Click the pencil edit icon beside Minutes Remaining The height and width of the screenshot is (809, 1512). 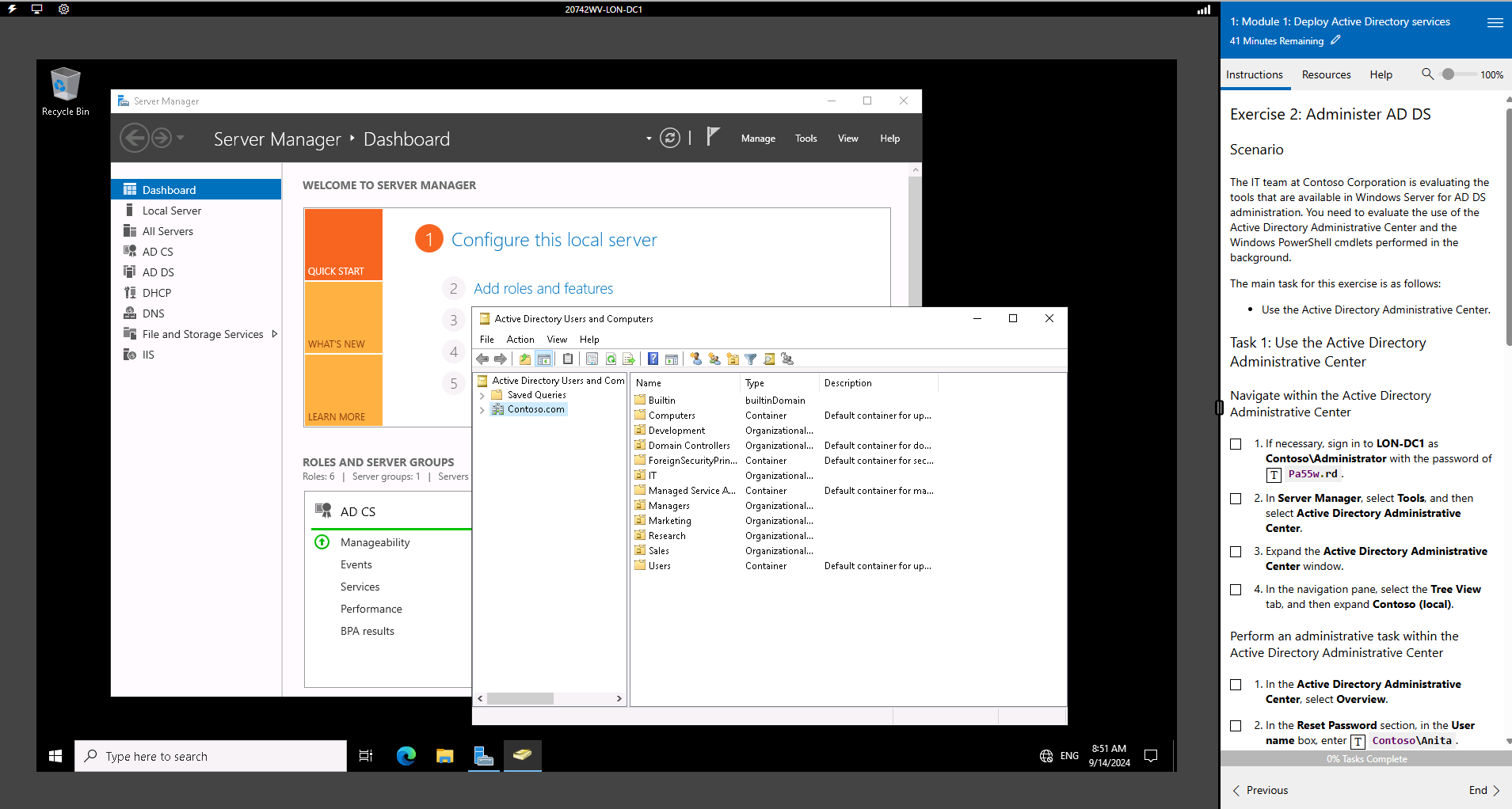pos(1335,40)
